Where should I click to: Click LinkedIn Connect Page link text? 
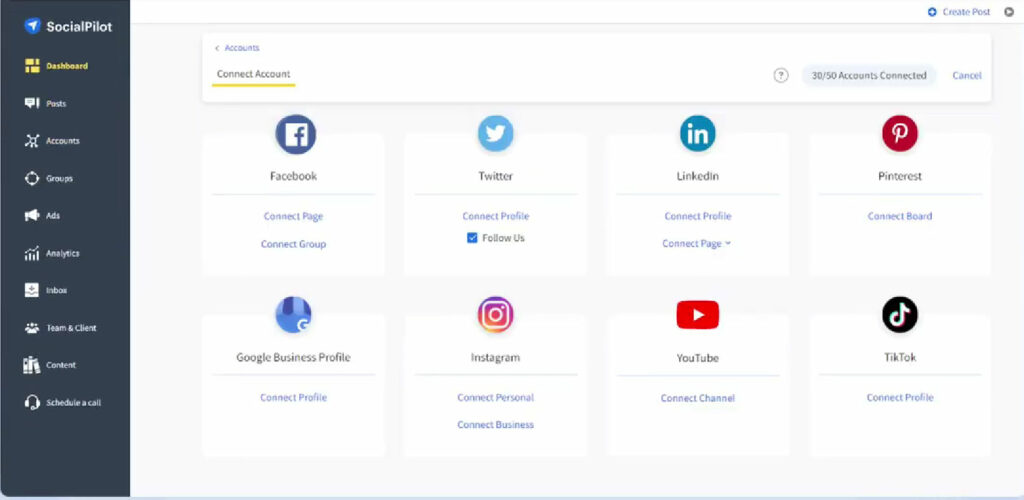point(692,243)
